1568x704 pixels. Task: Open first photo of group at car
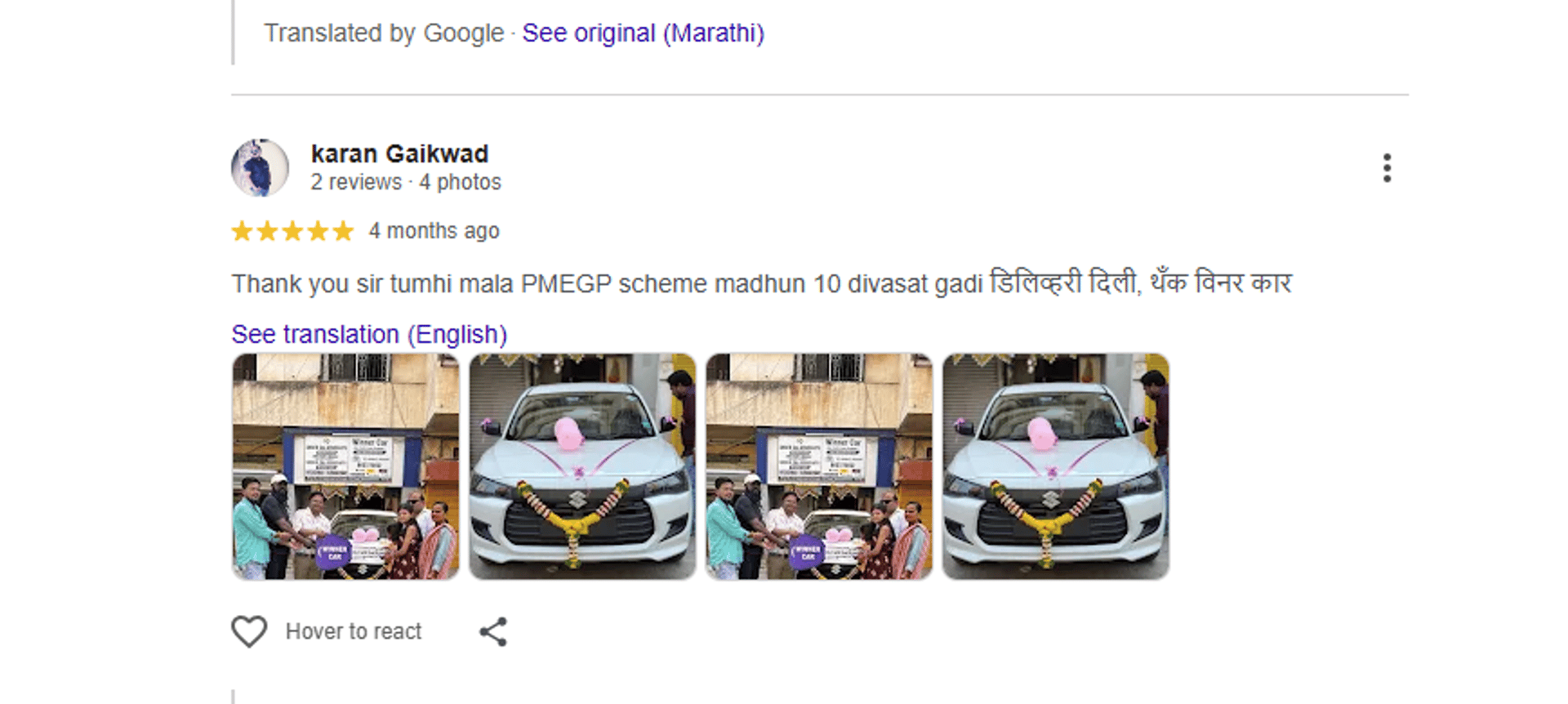click(345, 466)
